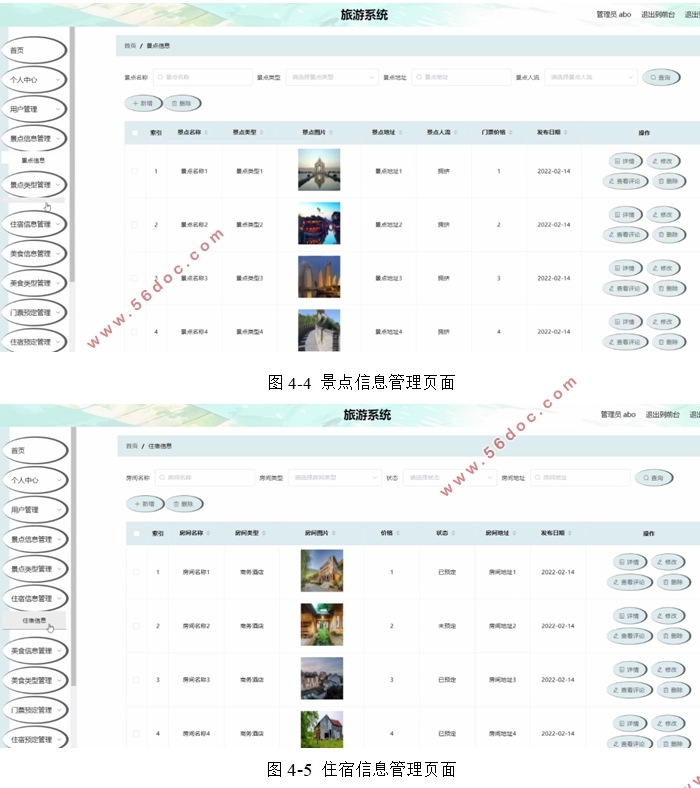Screen dimensions: 700x788
Task: Tick checkbox for 房间名称2 row
Action: [x=136, y=626]
